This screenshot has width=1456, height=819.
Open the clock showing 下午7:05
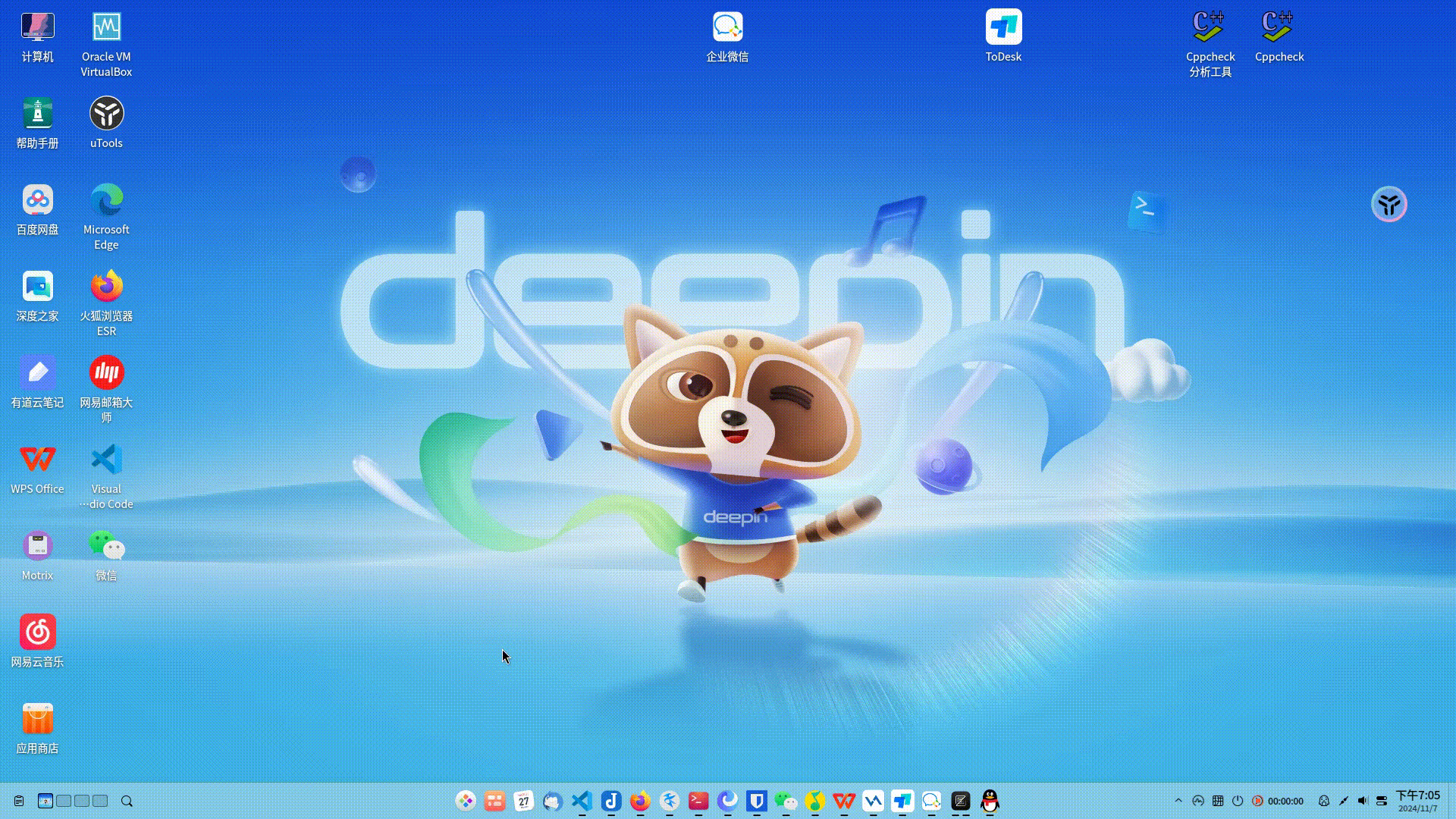click(1418, 801)
